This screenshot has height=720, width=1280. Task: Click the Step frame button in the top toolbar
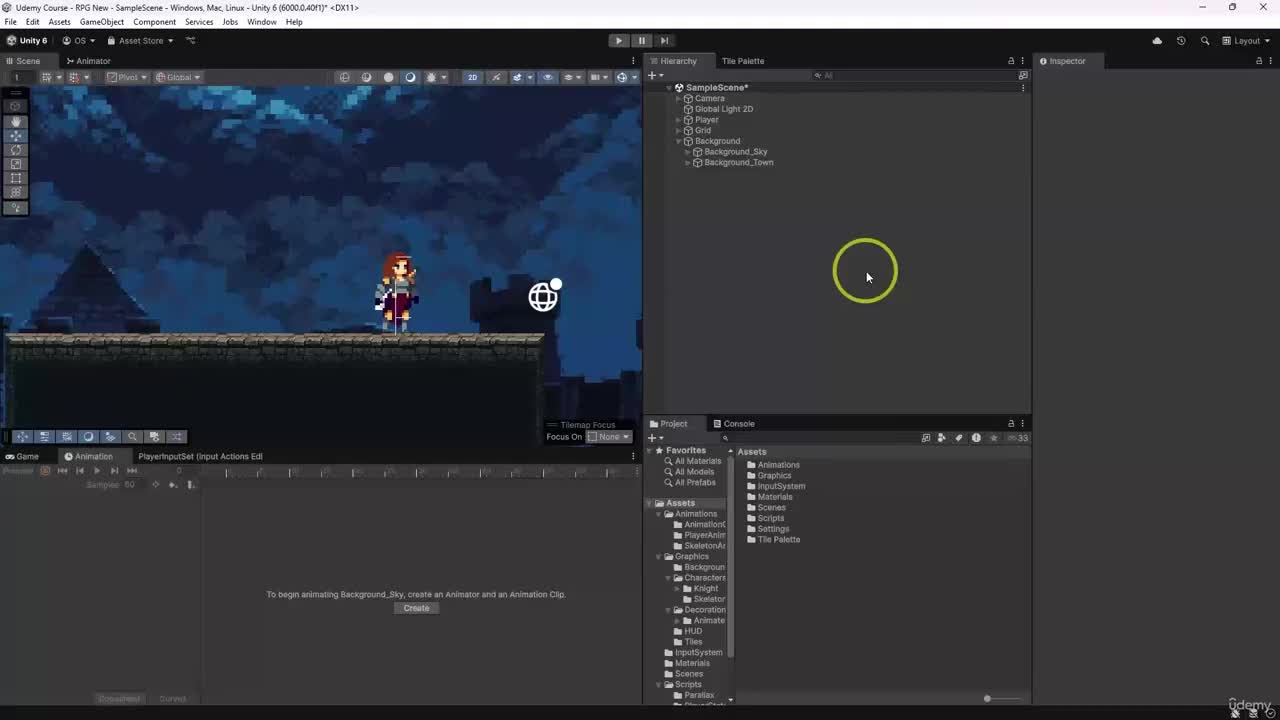tap(664, 41)
